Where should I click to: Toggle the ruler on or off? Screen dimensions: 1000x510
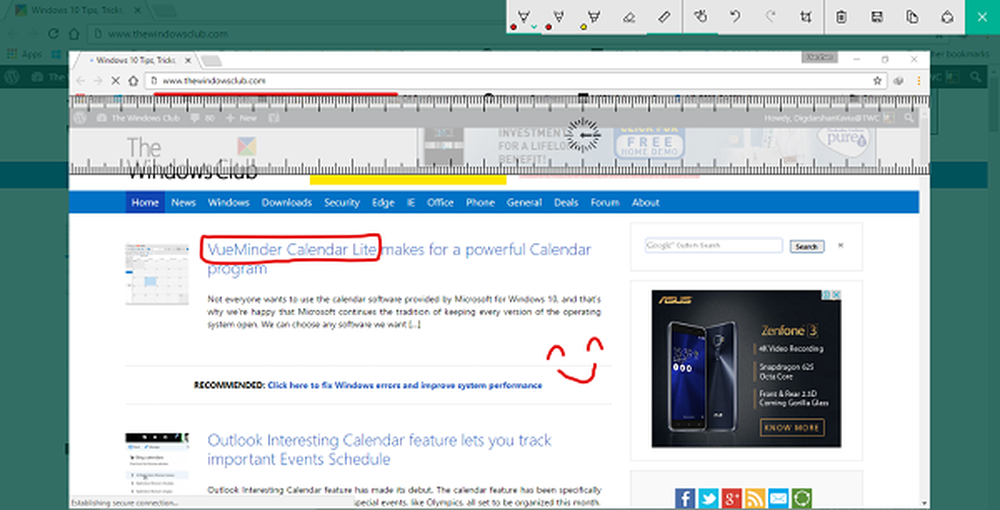[x=664, y=17]
